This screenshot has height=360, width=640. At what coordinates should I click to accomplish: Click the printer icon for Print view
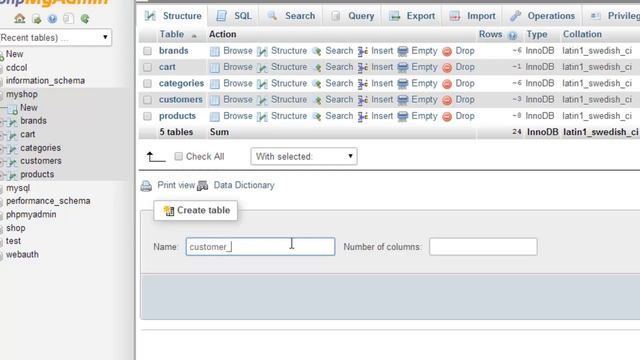pos(146,186)
